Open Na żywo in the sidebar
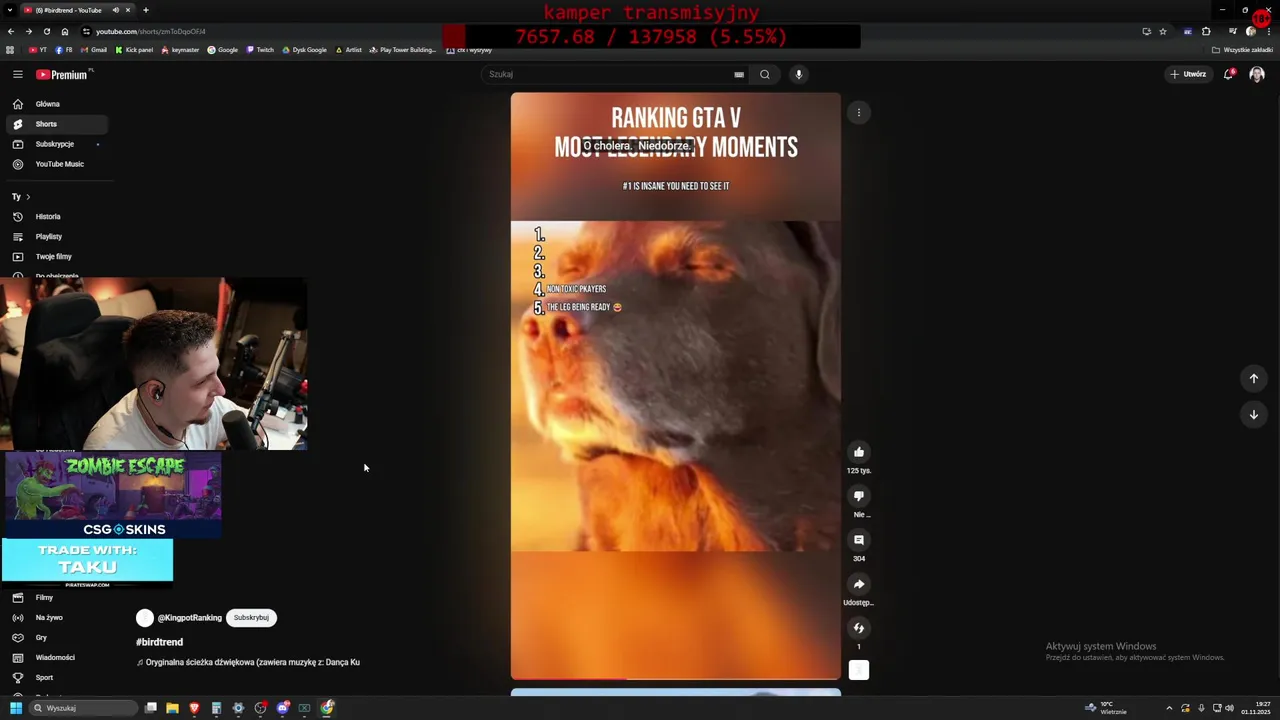 (56, 617)
